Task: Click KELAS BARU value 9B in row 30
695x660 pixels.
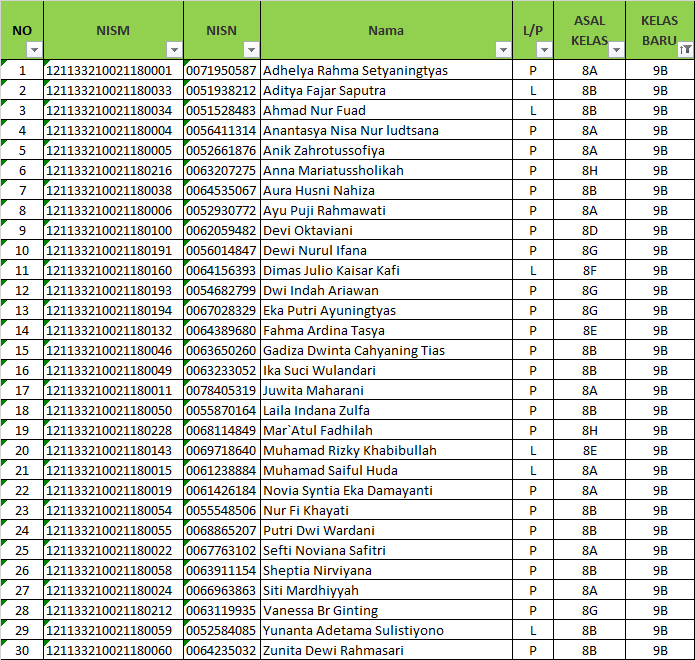Action: 660,650
